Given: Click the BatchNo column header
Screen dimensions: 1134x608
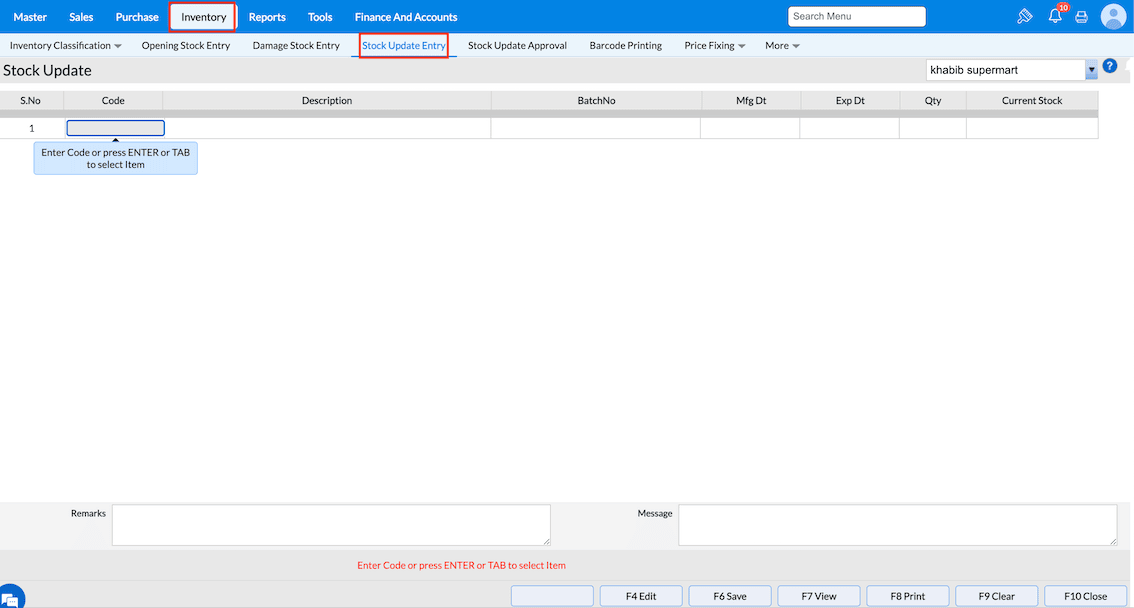Looking at the screenshot, I should [x=596, y=100].
